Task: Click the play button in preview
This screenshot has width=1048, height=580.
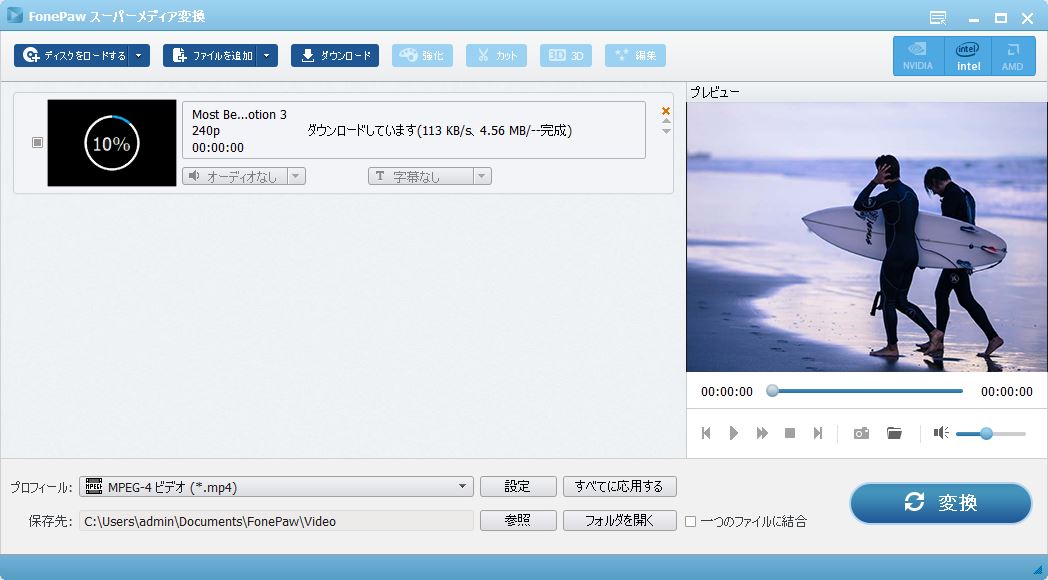Action: [734, 433]
